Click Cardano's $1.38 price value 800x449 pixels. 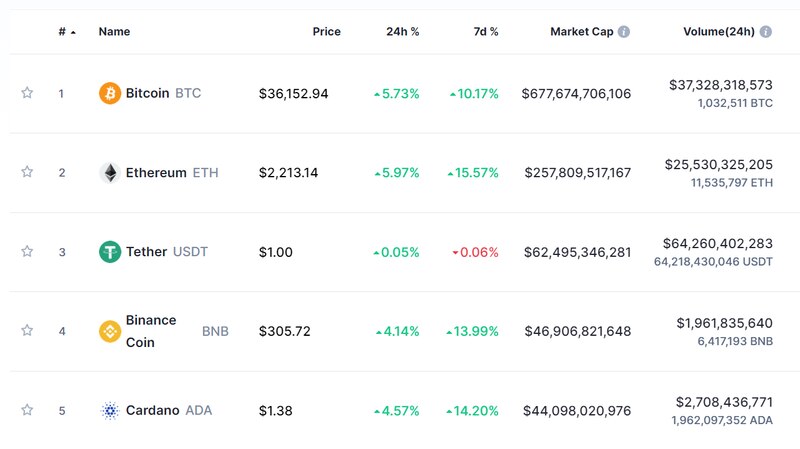(276, 411)
